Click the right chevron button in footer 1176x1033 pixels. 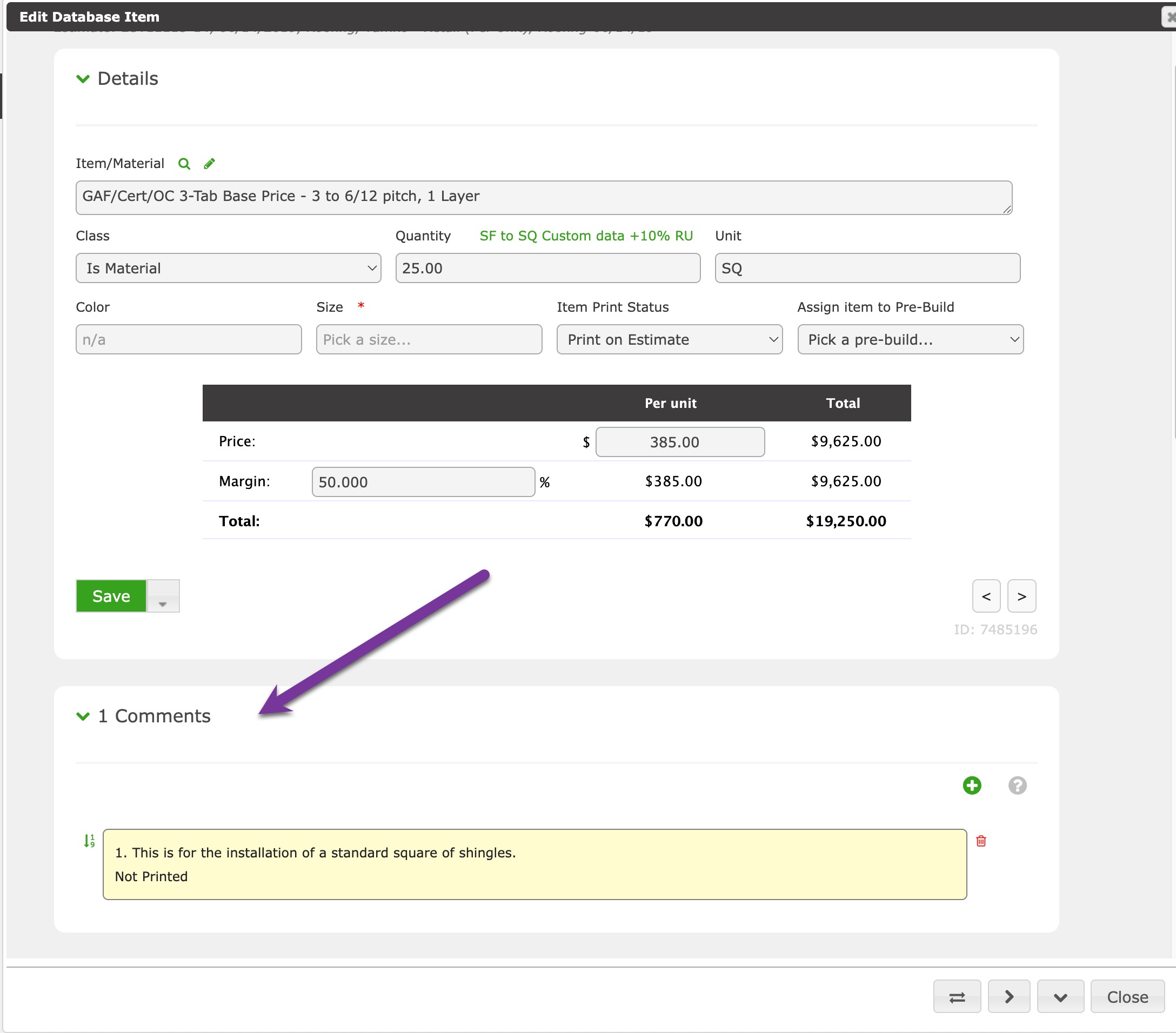click(1008, 997)
